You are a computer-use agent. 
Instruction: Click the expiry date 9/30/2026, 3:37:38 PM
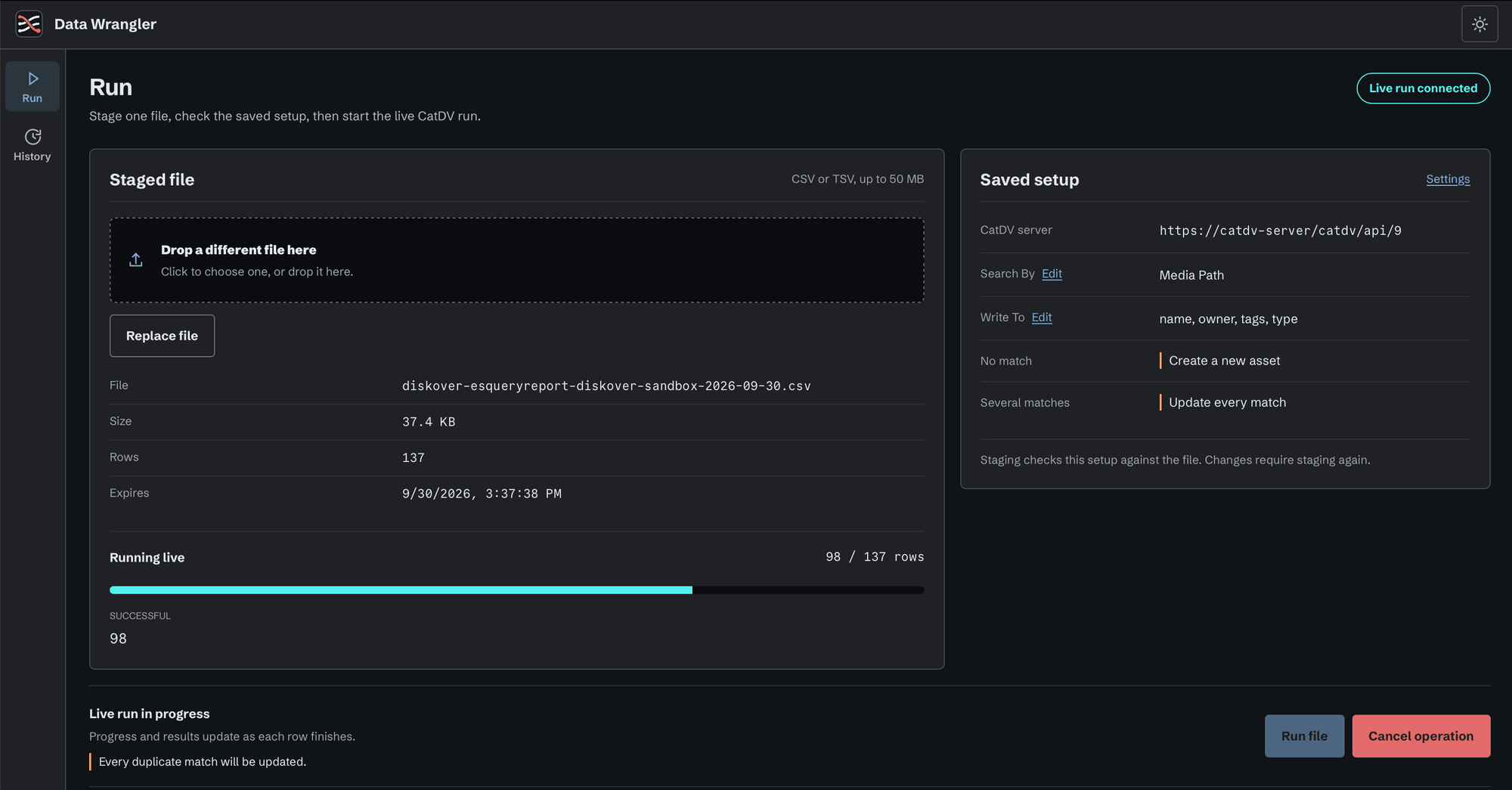pos(482,494)
